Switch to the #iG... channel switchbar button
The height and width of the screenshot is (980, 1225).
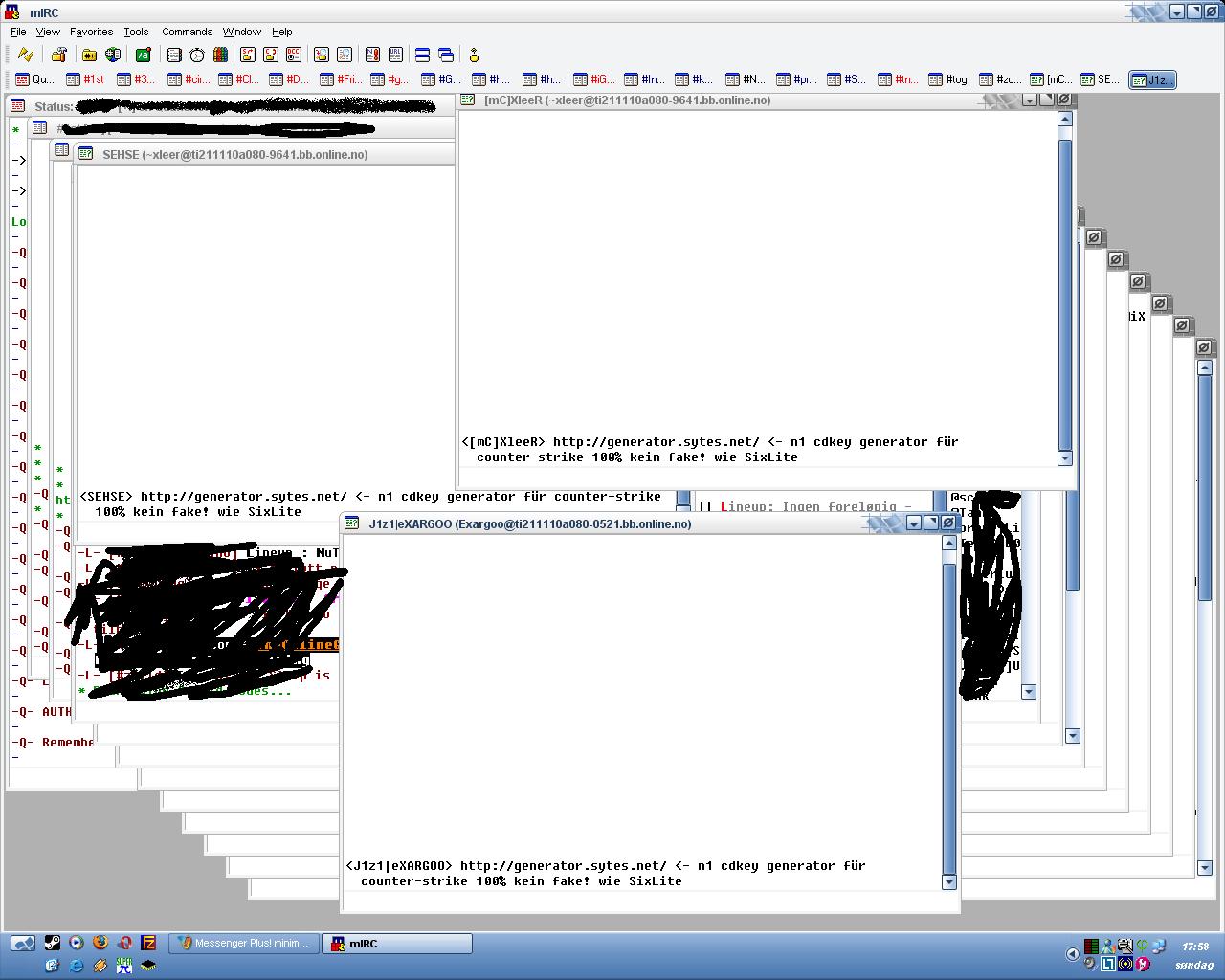click(593, 79)
